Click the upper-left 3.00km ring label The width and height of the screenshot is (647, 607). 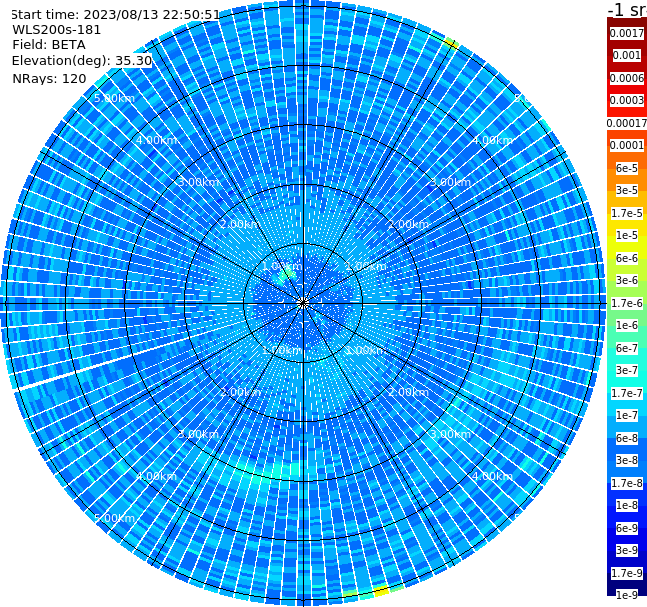click(198, 182)
